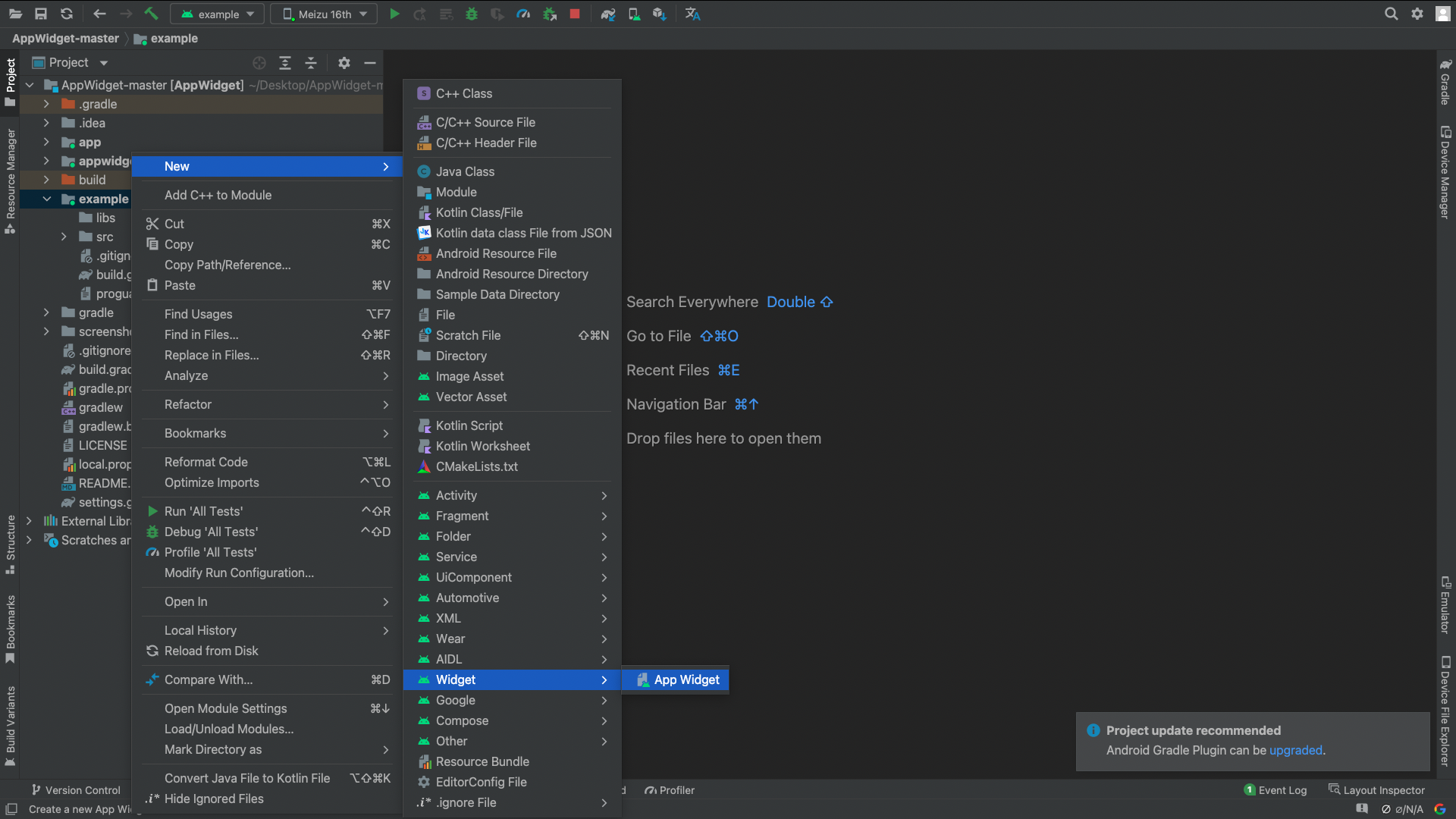Click Reformat Code in context menu
Viewport: 1456px width, 819px height.
268,462
